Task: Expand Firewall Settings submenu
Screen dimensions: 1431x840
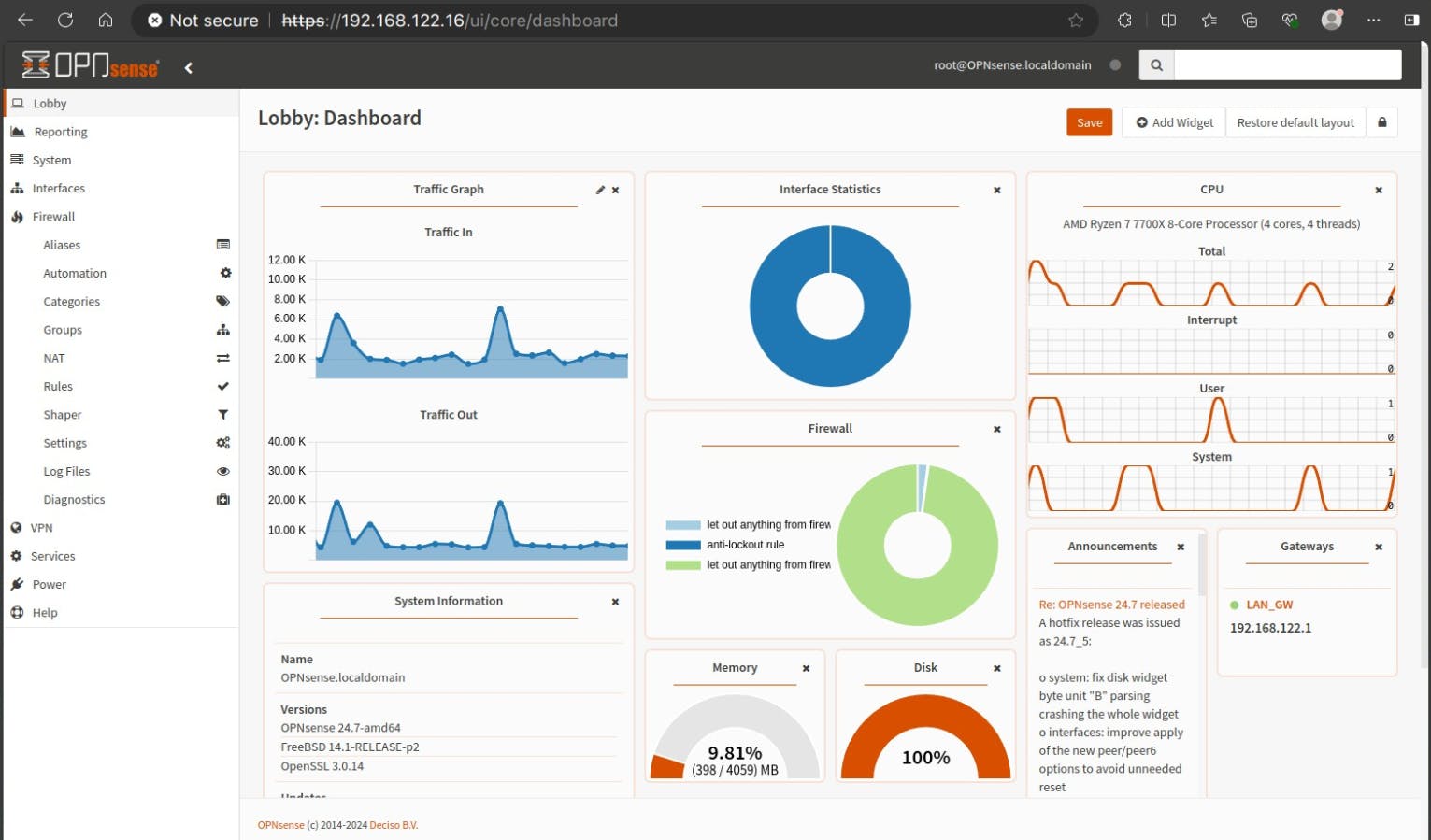Action: tap(122, 443)
